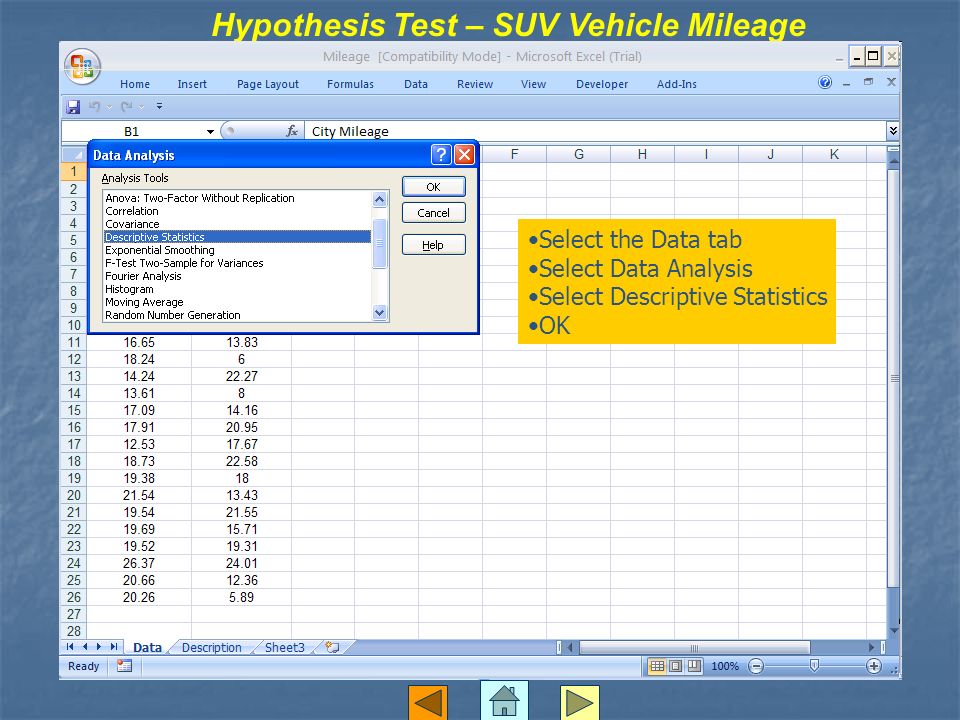Click the Data sheet tab
Viewport: 960px width, 720px height.
pyautogui.click(x=148, y=648)
